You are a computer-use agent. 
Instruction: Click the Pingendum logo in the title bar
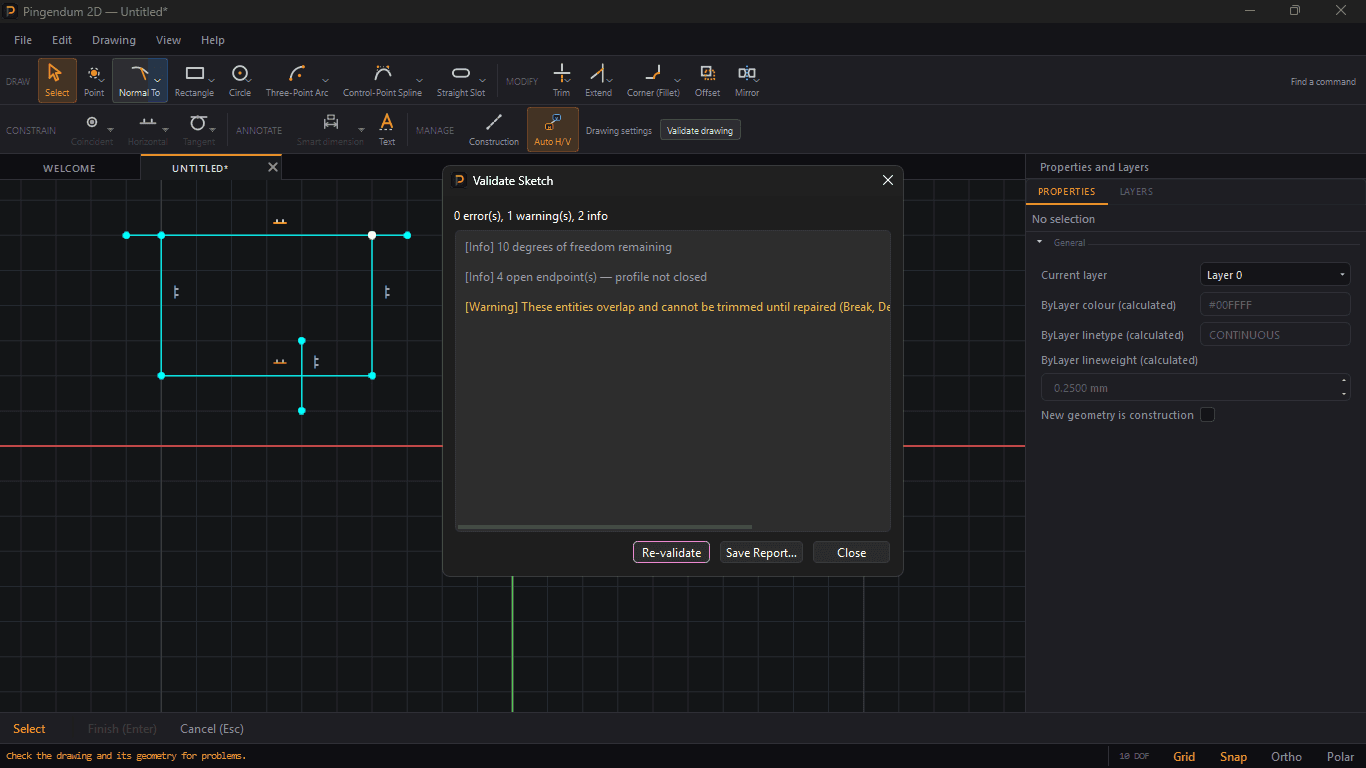point(10,11)
